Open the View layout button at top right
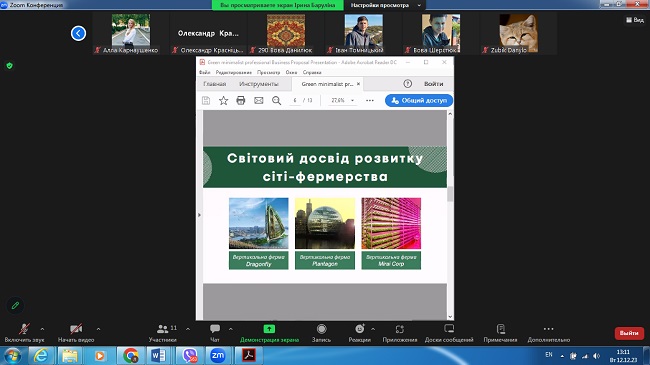This screenshot has height=365, width=650. point(635,19)
